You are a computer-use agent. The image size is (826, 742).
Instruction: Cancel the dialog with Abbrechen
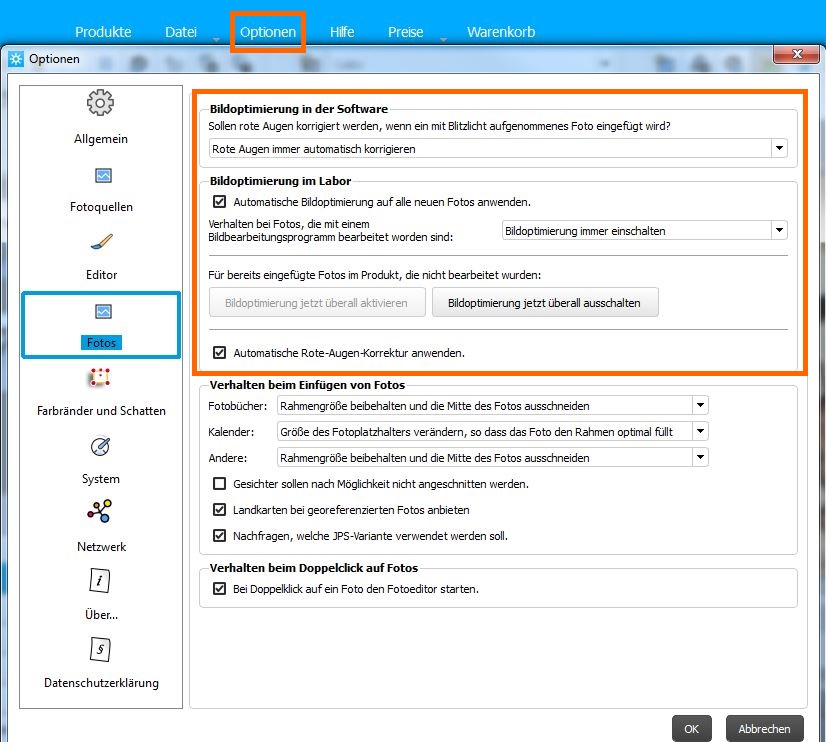(x=765, y=729)
